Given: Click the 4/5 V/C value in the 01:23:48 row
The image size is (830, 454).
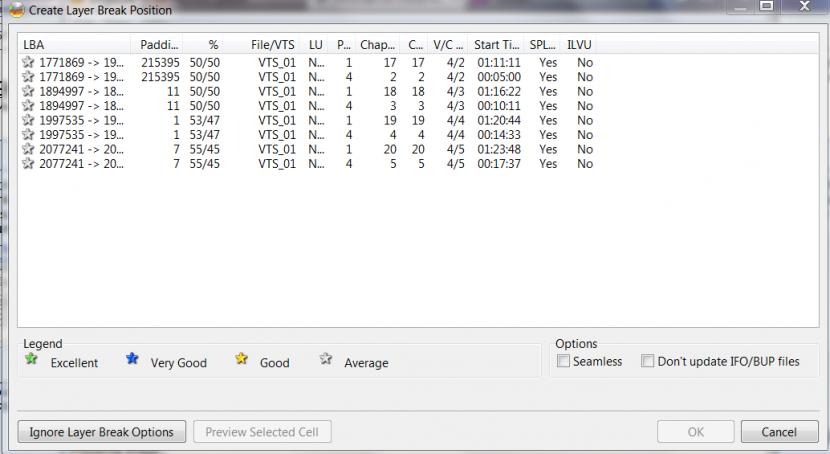Looking at the screenshot, I should pyautogui.click(x=455, y=149).
